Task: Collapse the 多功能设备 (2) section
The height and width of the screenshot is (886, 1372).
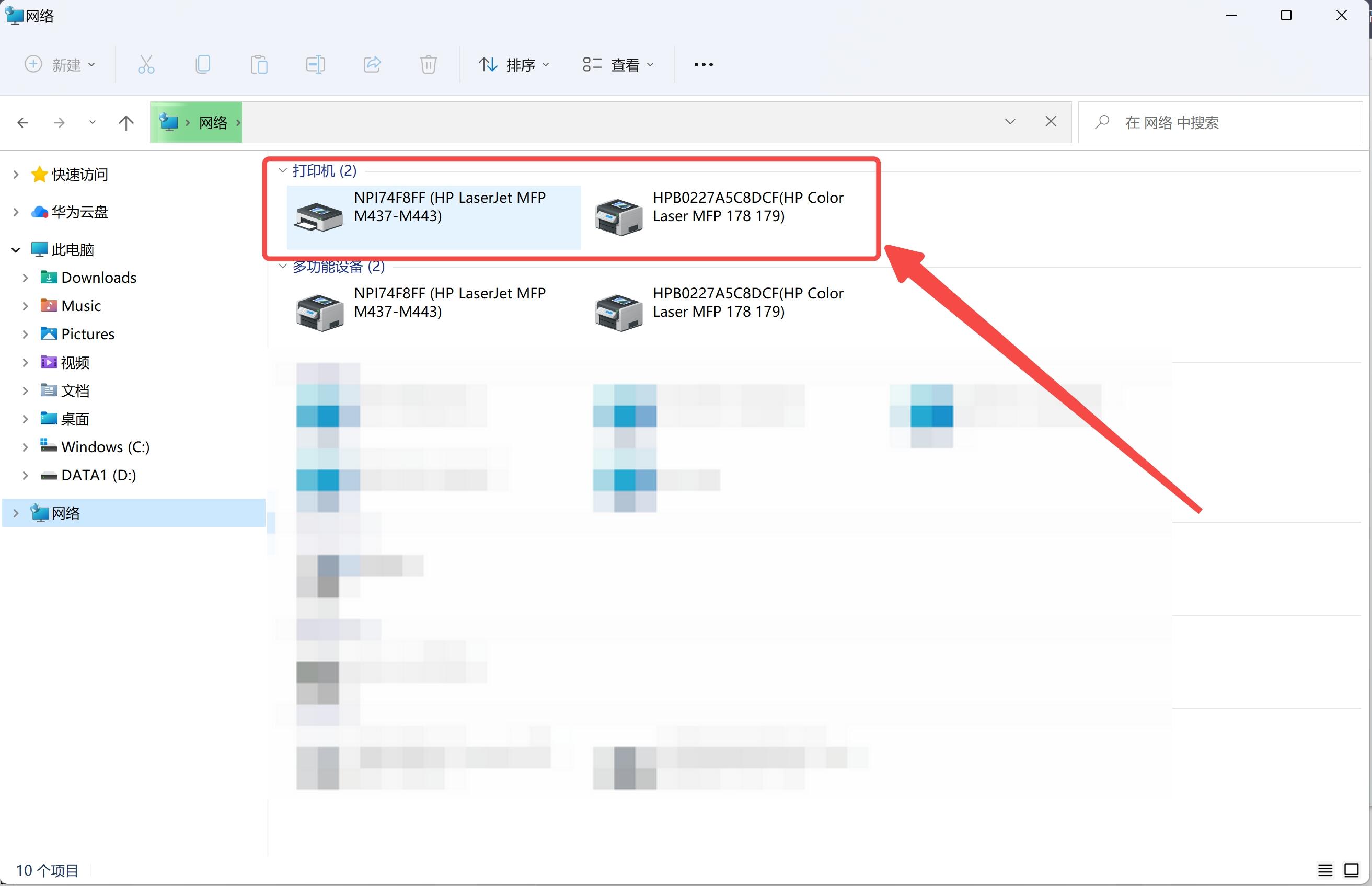Action: point(283,265)
